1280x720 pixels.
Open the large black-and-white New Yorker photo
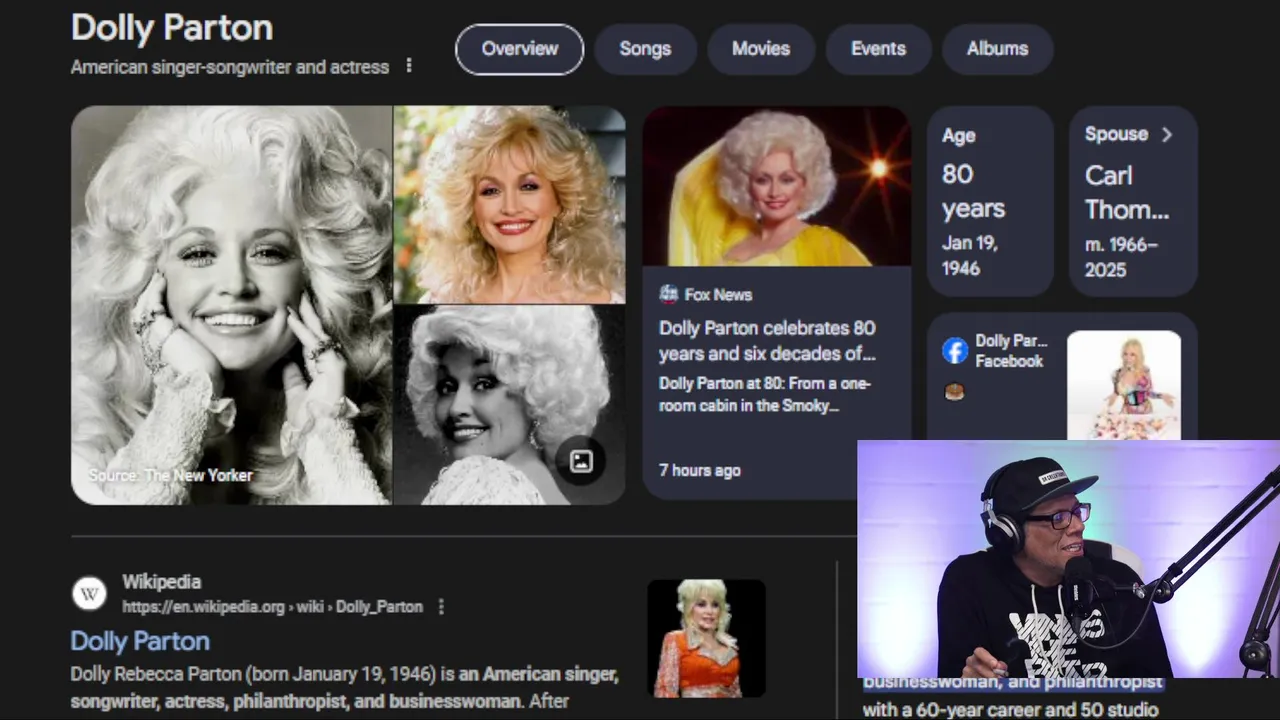231,305
